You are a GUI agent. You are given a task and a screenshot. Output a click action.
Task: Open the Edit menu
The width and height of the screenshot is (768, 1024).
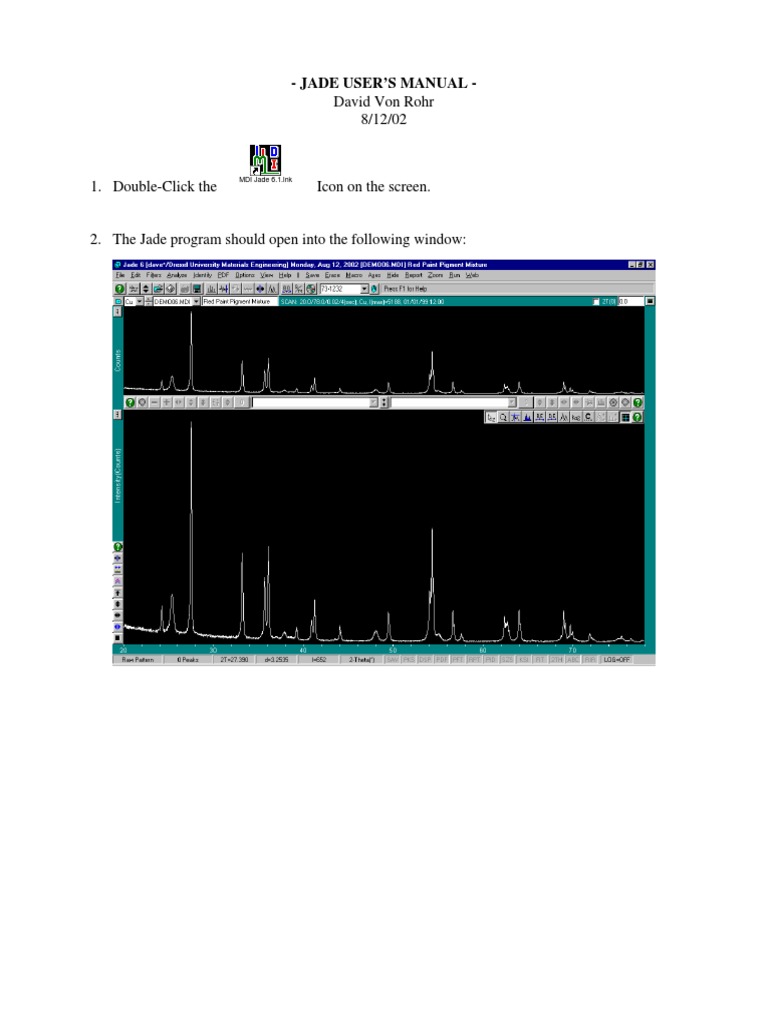pyautogui.click(x=135, y=275)
